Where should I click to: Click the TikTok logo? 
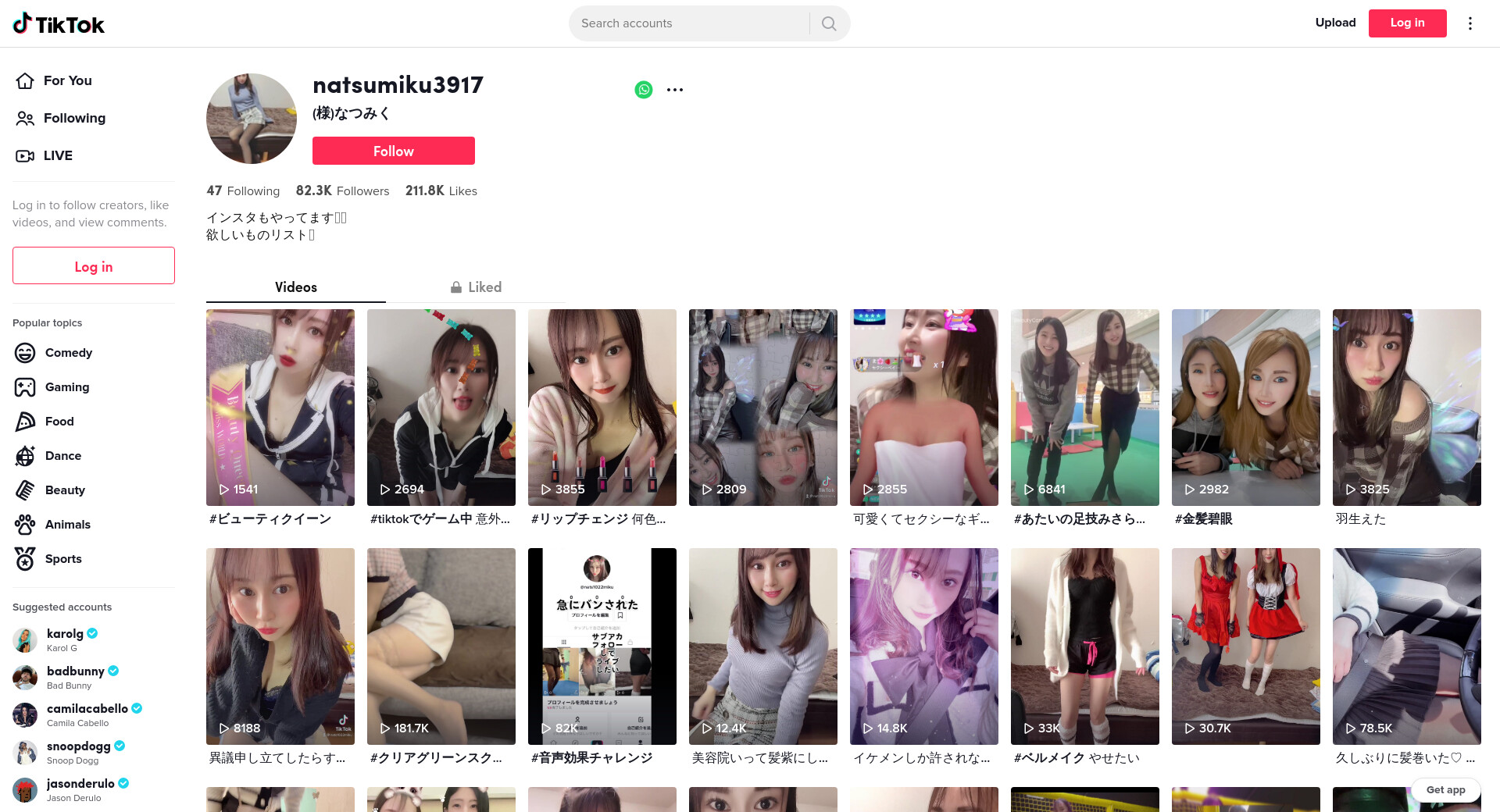point(59,23)
